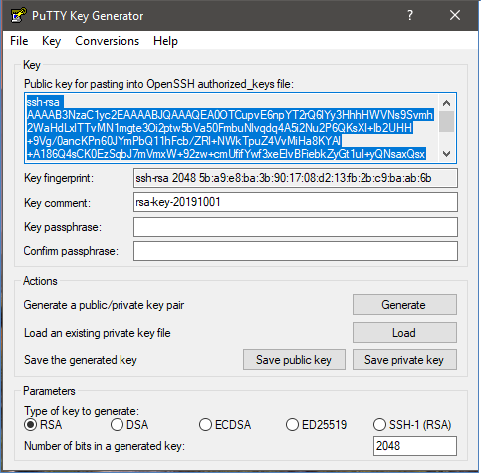This screenshot has width=481, height=474.
Task: Click the Key fingerprint field
Action: coord(295,178)
